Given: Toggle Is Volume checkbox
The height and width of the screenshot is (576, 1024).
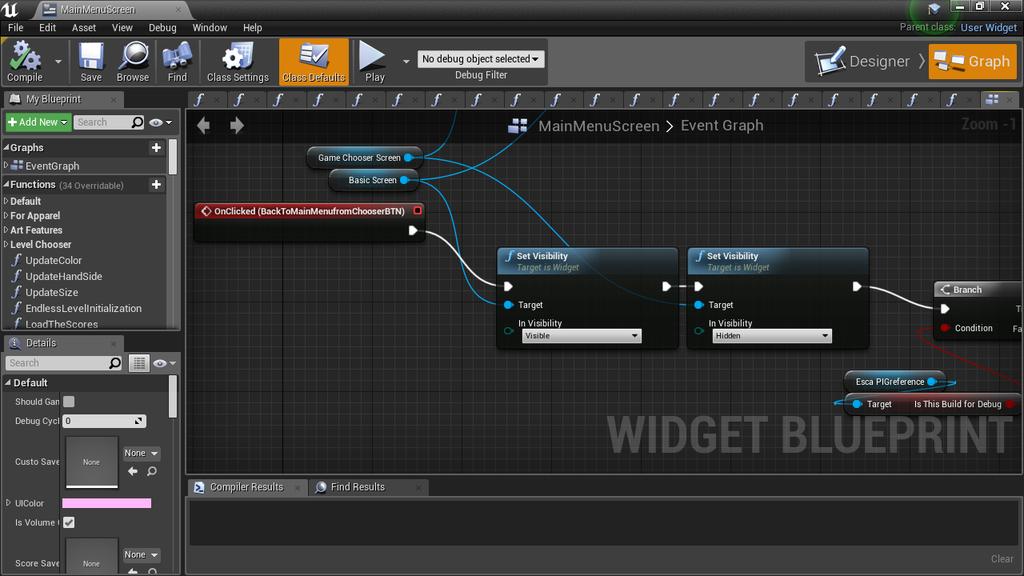Looking at the screenshot, I should coord(69,522).
